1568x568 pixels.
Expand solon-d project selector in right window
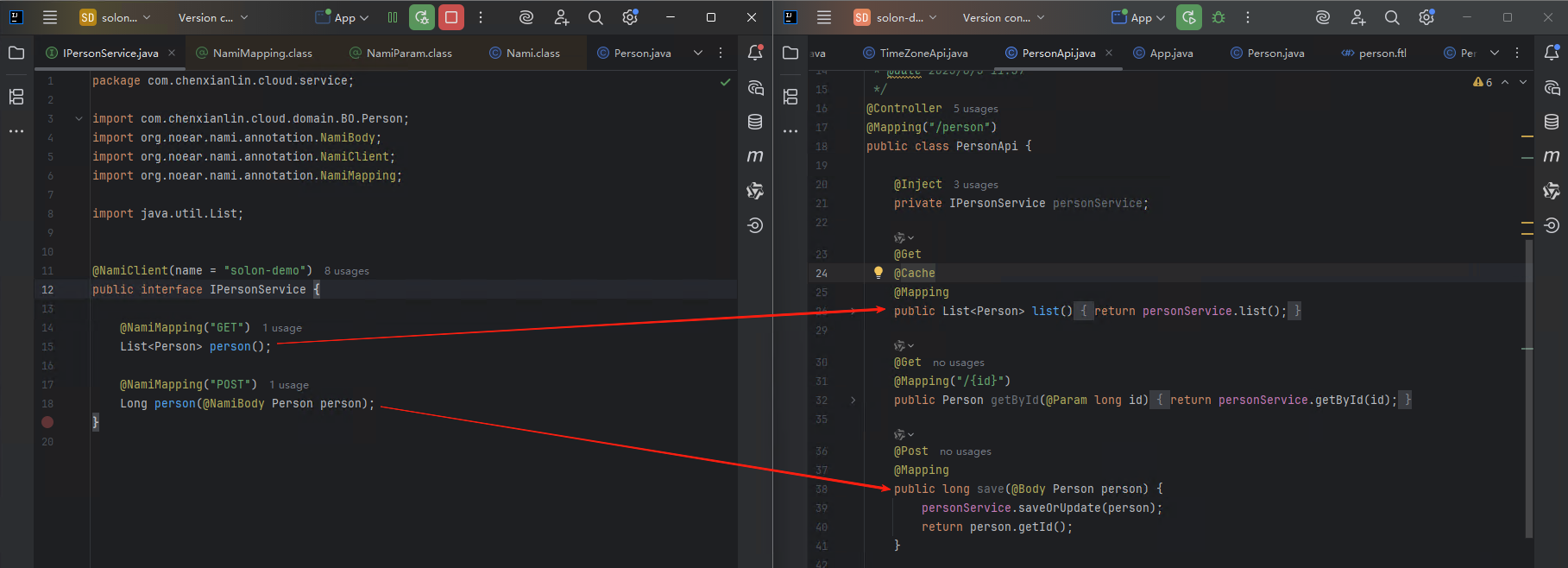click(895, 17)
